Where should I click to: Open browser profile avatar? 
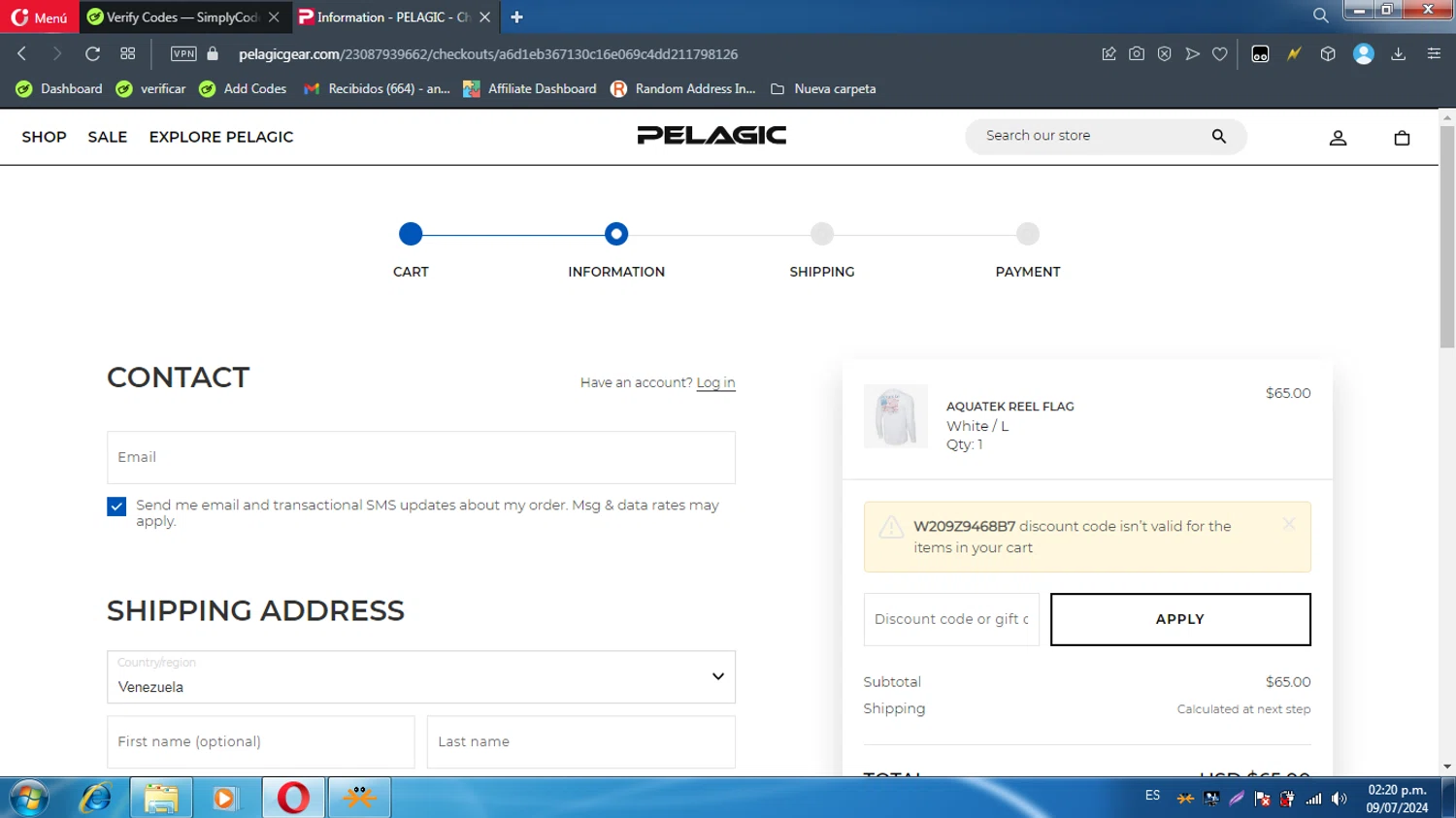(1364, 54)
